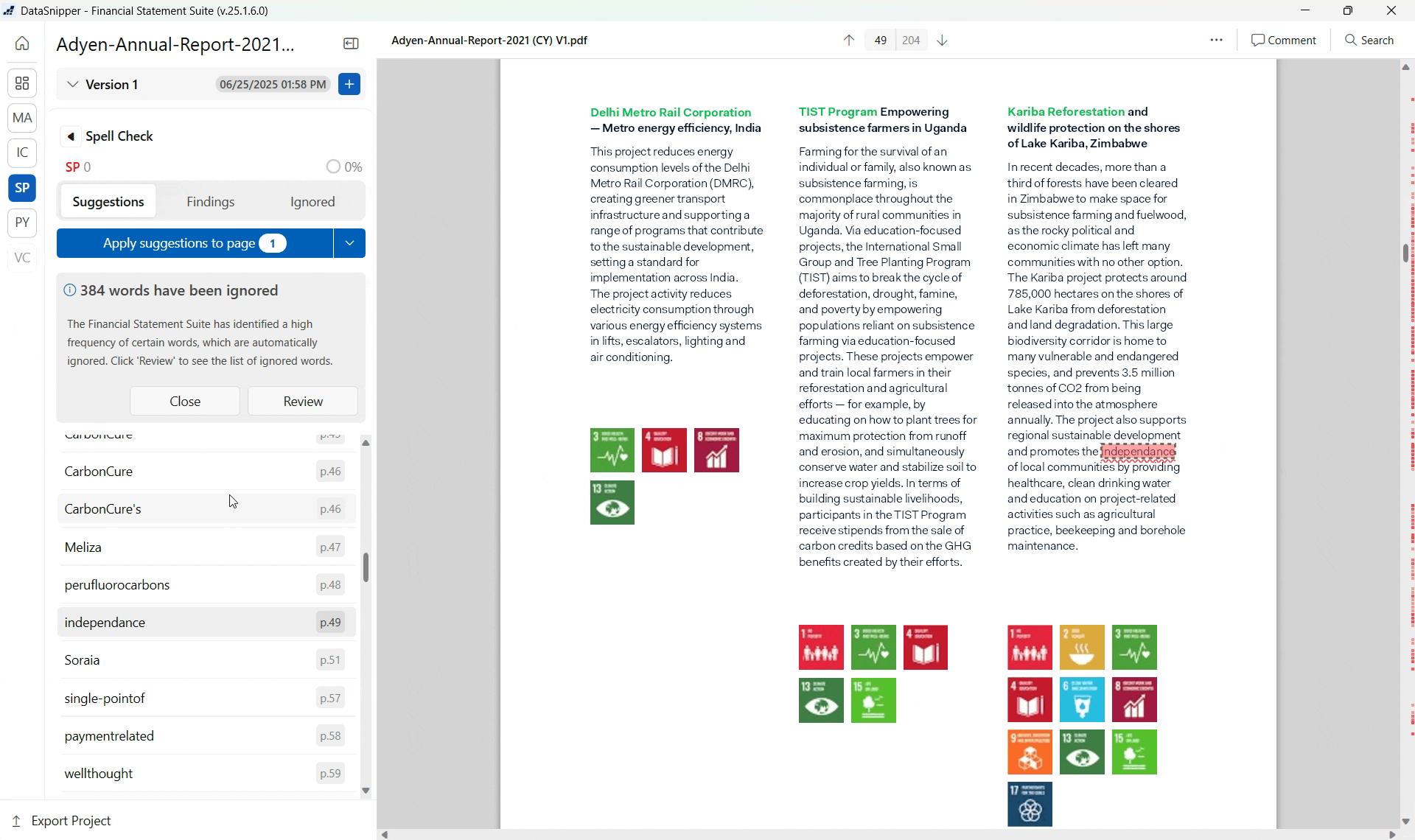Click the SDG 2 zero hunger icon
Image resolution: width=1415 pixels, height=840 pixels.
(x=1082, y=647)
